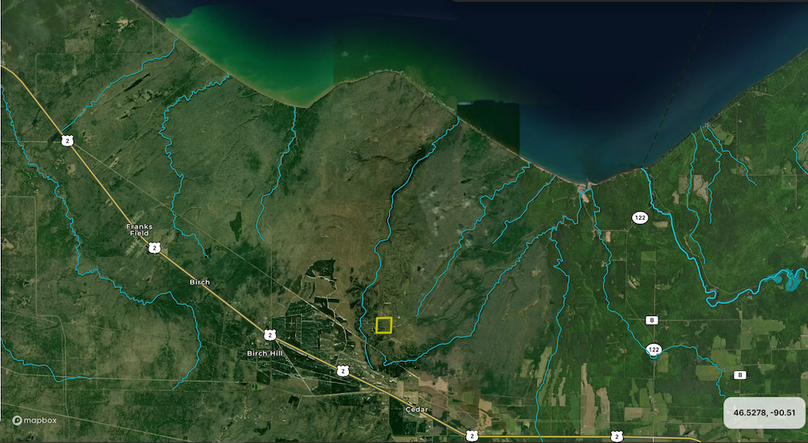The width and height of the screenshot is (808, 443).
Task: Click Route 2 shield between Birch Hill and Cedar
Action: (x=342, y=370)
